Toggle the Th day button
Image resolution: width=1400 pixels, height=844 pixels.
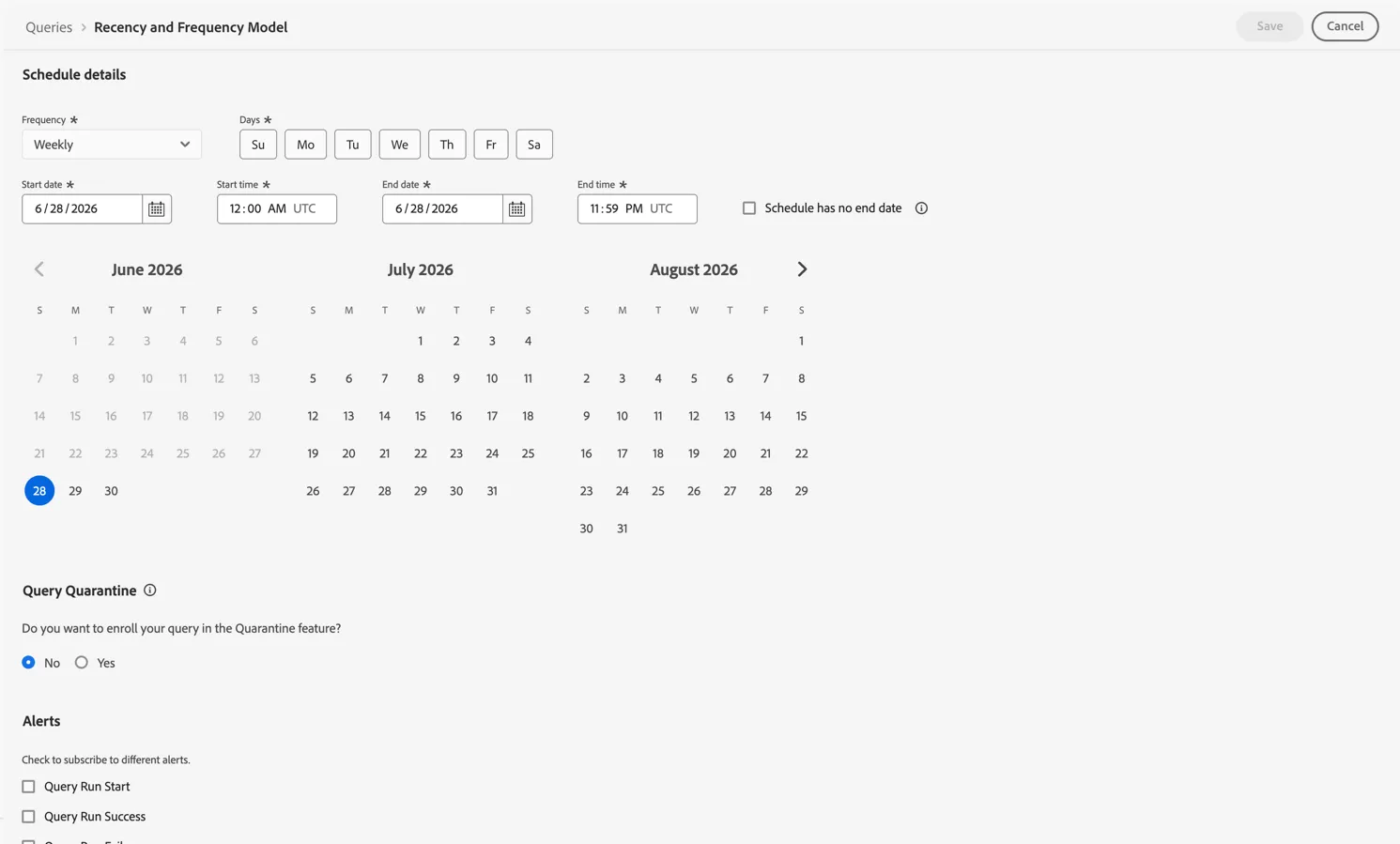click(447, 145)
